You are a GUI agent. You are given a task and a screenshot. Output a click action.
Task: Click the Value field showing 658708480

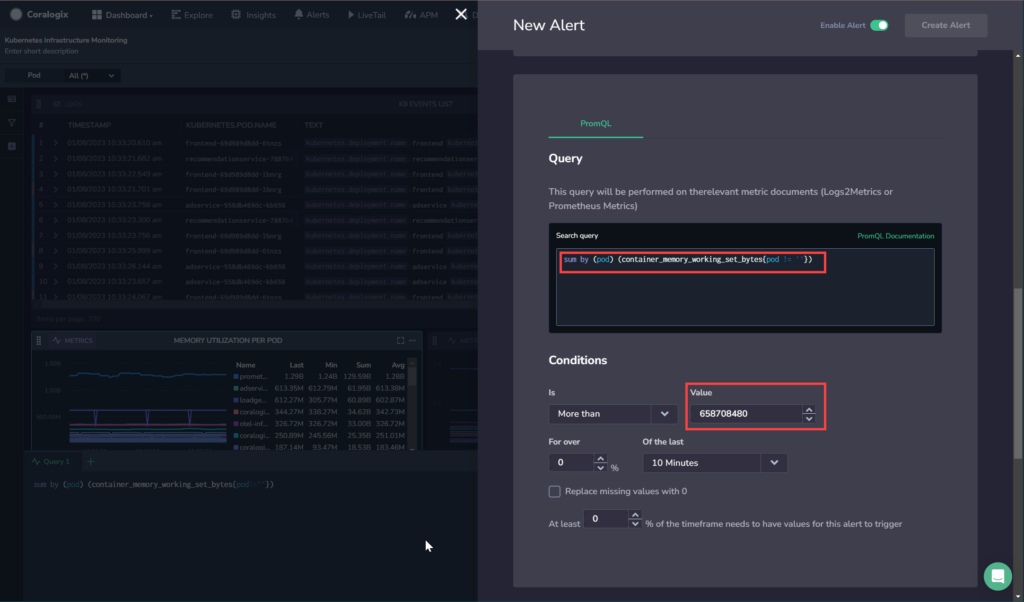746,414
